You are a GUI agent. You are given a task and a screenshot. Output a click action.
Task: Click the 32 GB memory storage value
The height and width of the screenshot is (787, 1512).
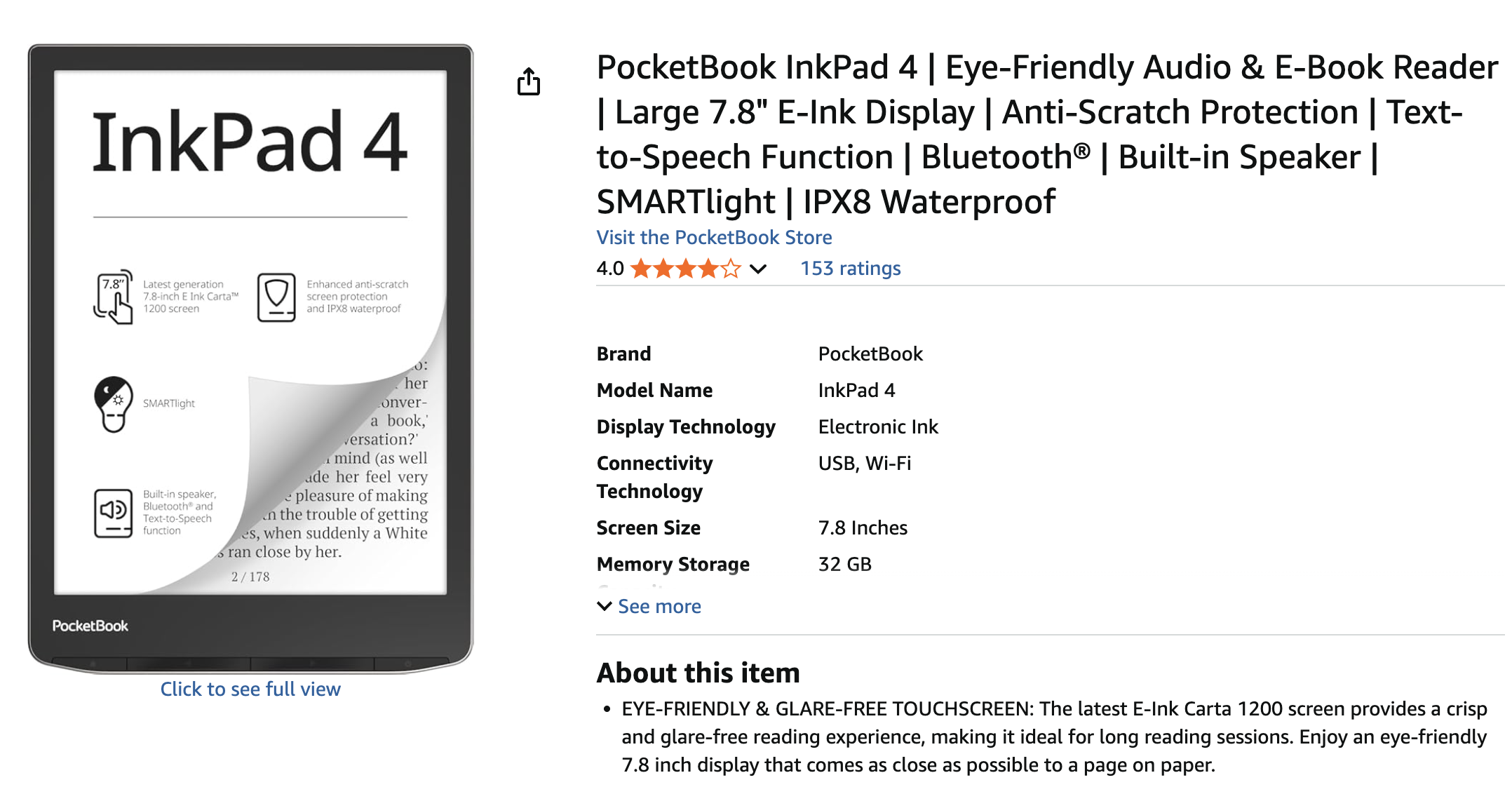844,564
